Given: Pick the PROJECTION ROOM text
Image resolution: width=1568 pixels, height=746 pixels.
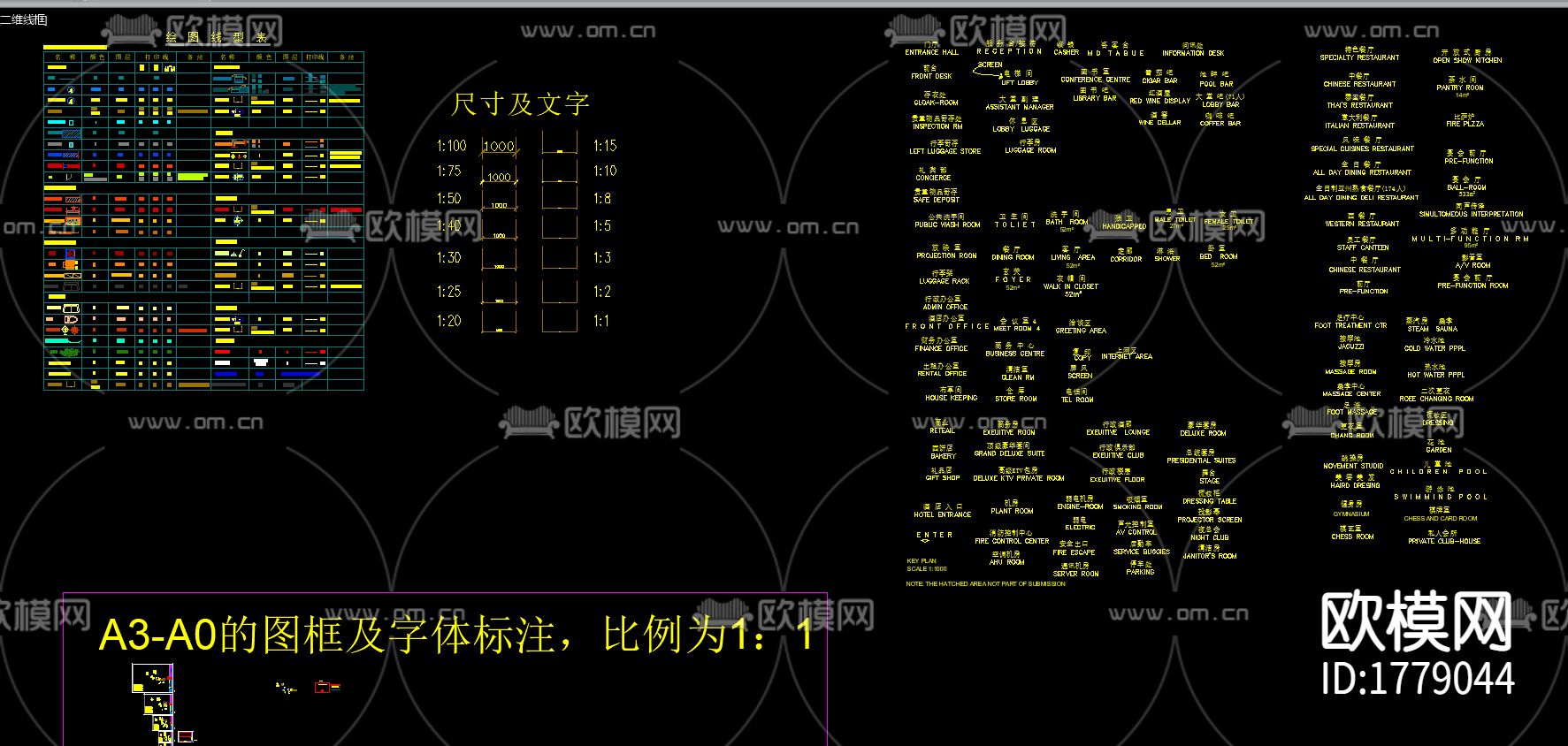Looking at the screenshot, I should coord(947,255).
